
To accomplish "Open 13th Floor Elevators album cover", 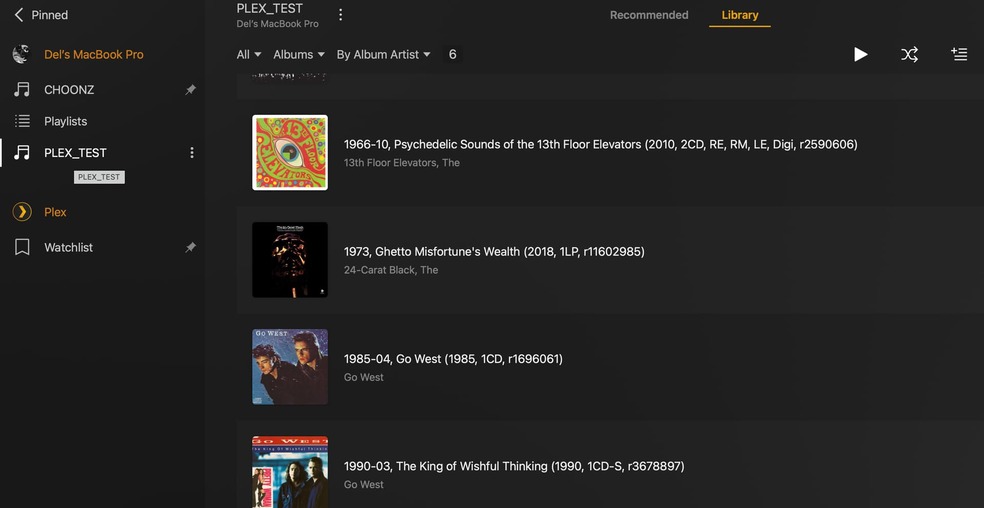I will 290,153.
